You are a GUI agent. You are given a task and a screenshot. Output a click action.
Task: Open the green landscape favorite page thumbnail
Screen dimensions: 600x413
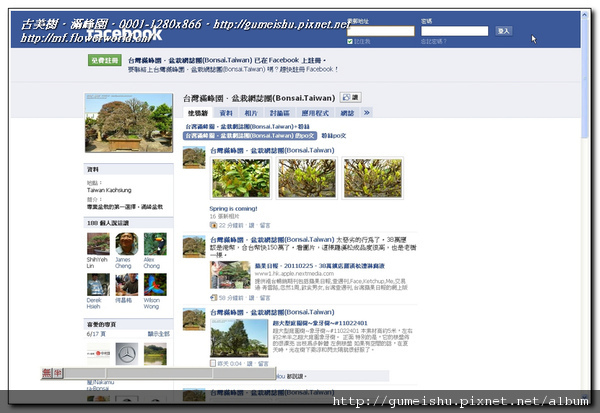(x=155, y=354)
